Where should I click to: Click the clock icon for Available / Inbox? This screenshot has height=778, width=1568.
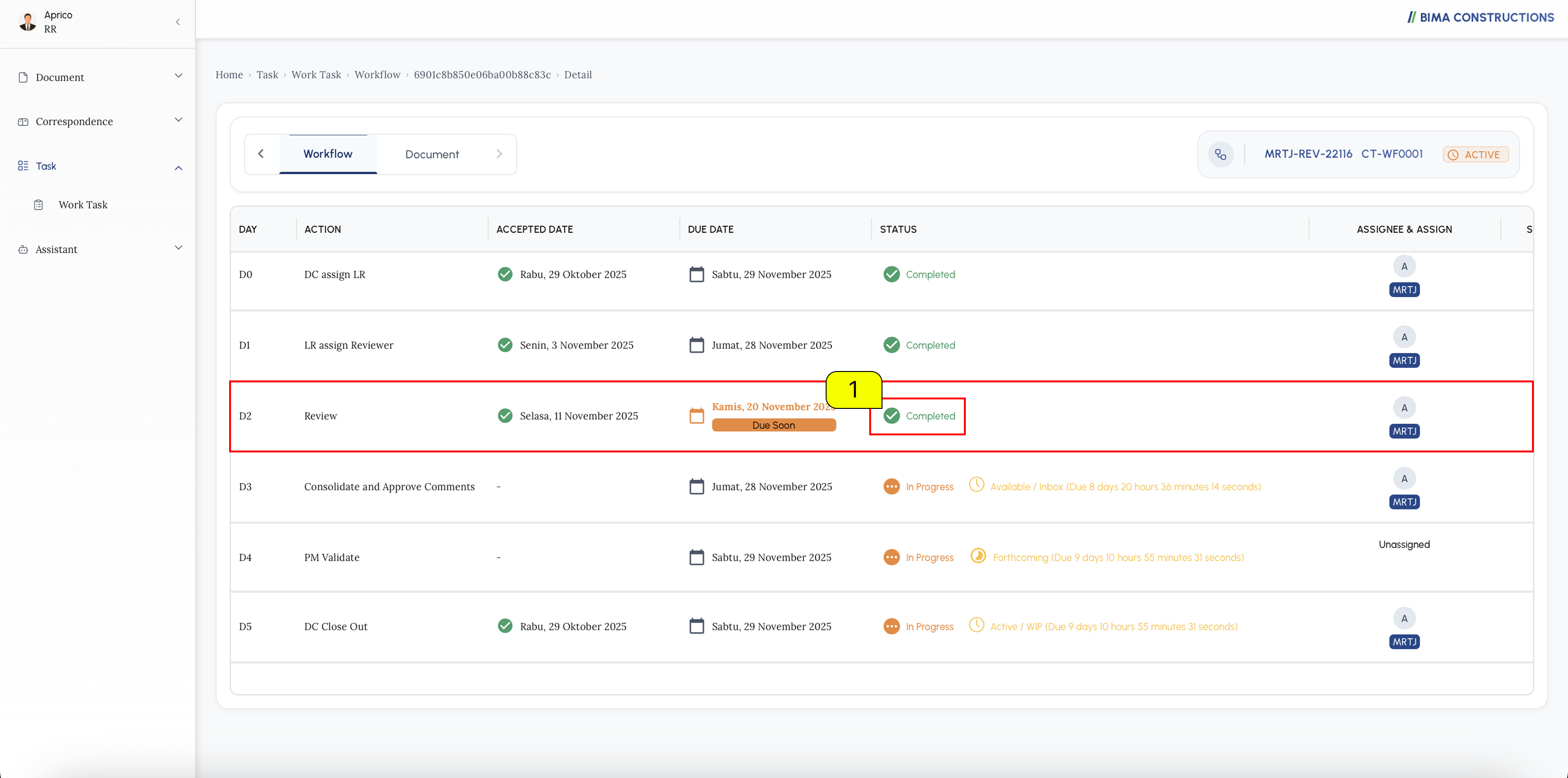976,485
